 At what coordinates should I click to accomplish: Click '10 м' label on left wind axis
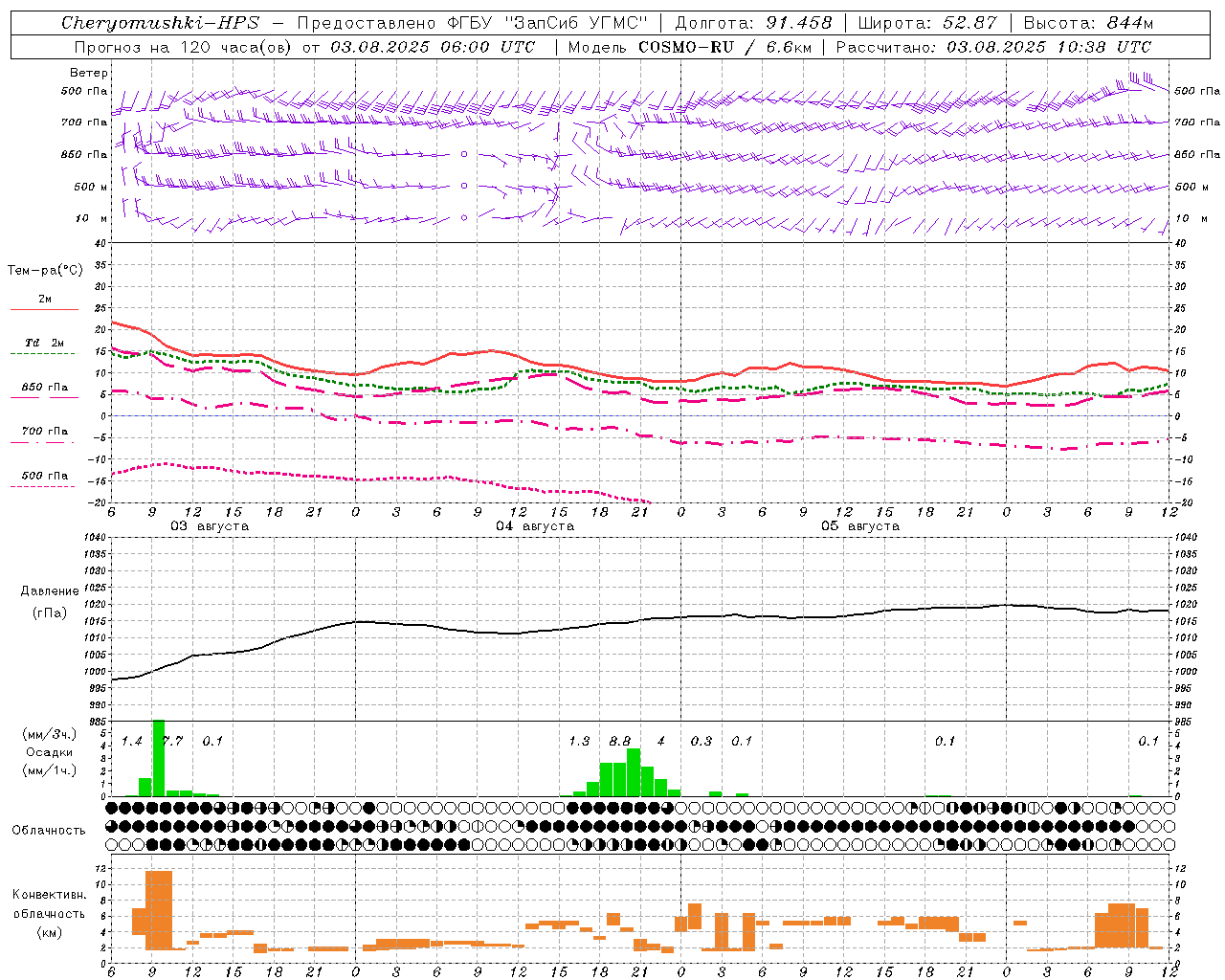pyautogui.click(x=92, y=218)
